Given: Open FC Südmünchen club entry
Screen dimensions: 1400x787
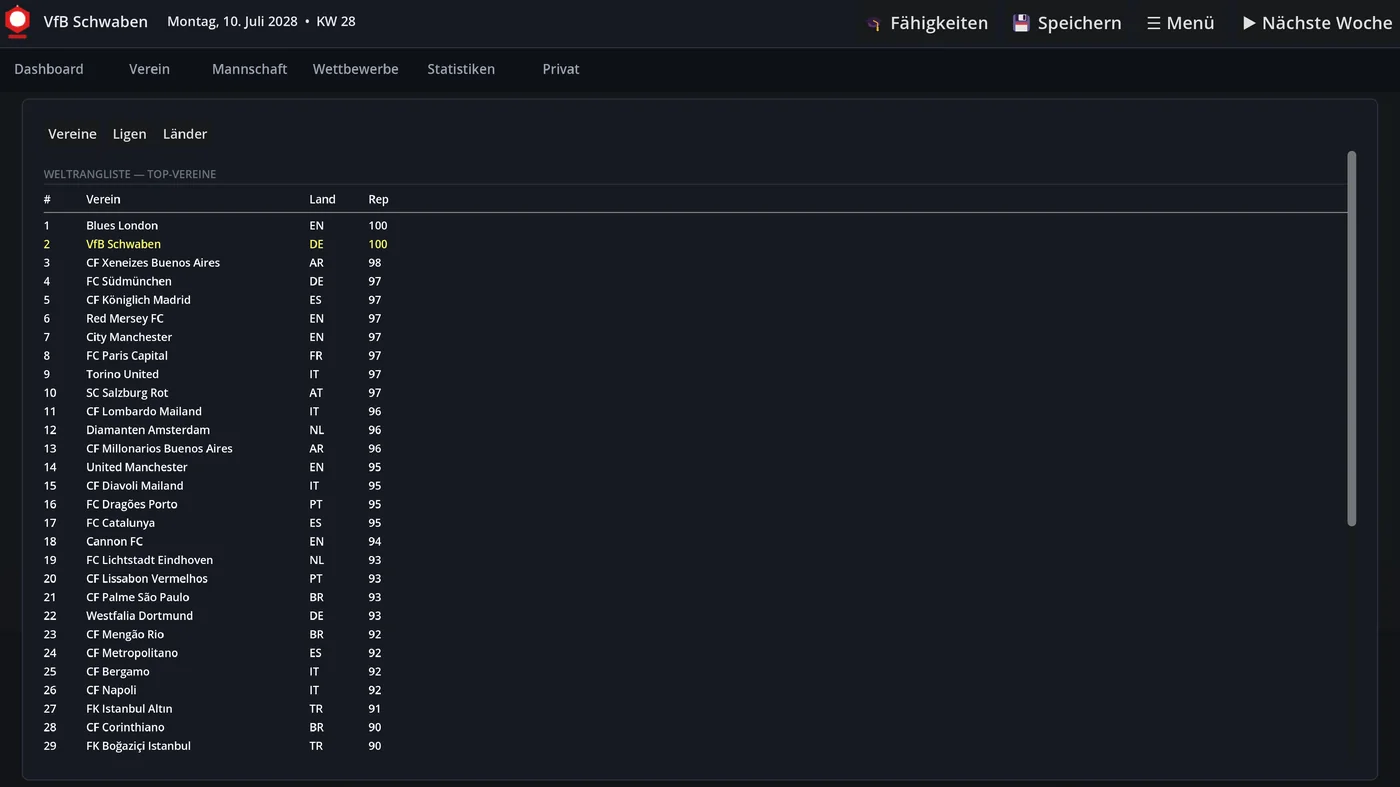Looking at the screenshot, I should coord(695,281).
